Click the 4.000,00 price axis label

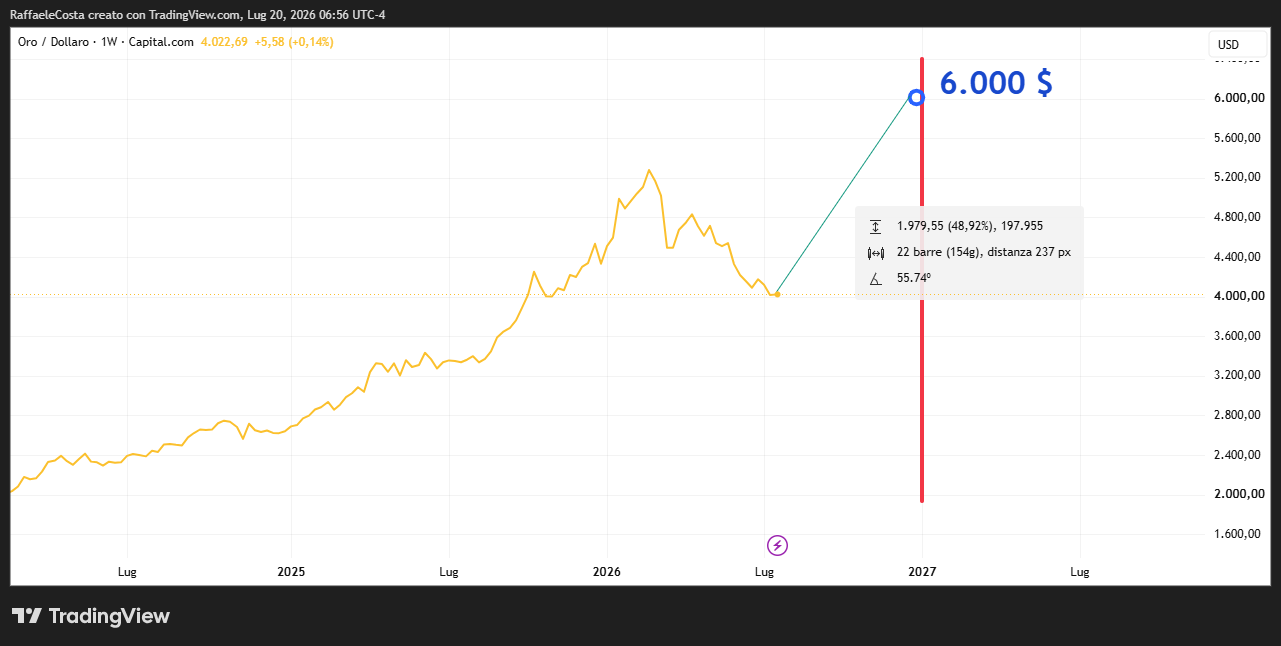click(1239, 296)
